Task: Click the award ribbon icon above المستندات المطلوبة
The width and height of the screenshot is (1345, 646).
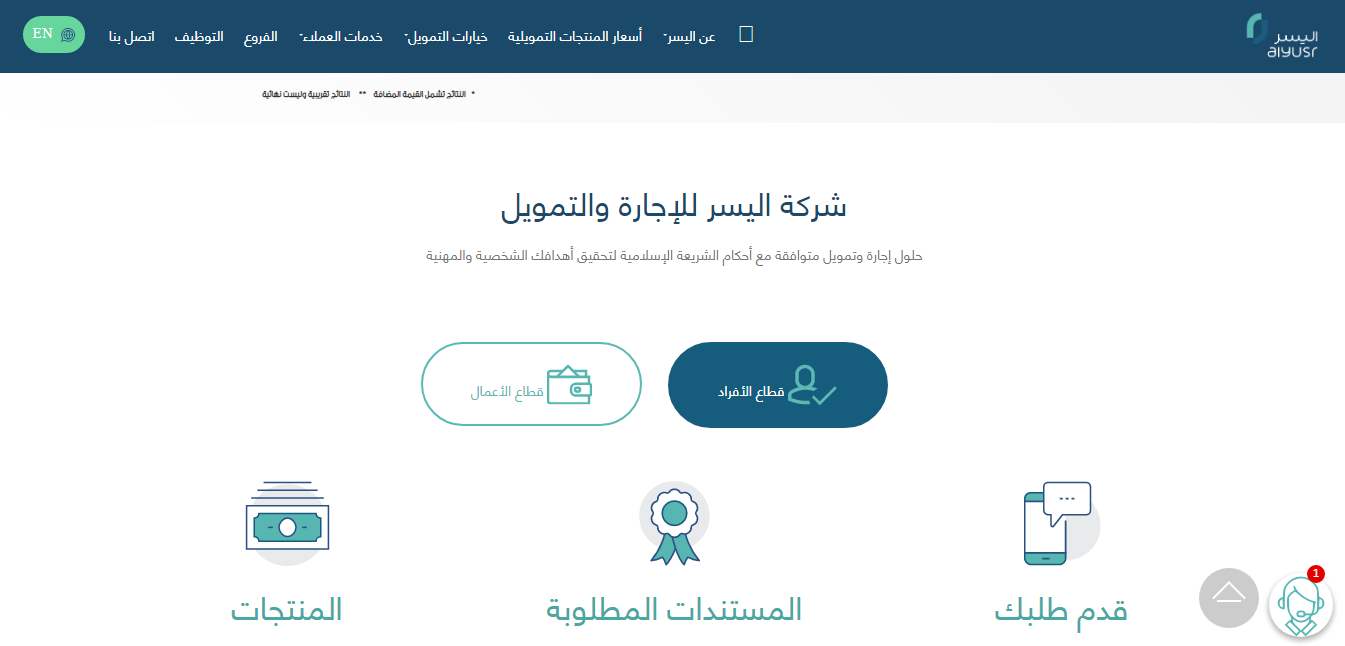Action: click(x=673, y=523)
